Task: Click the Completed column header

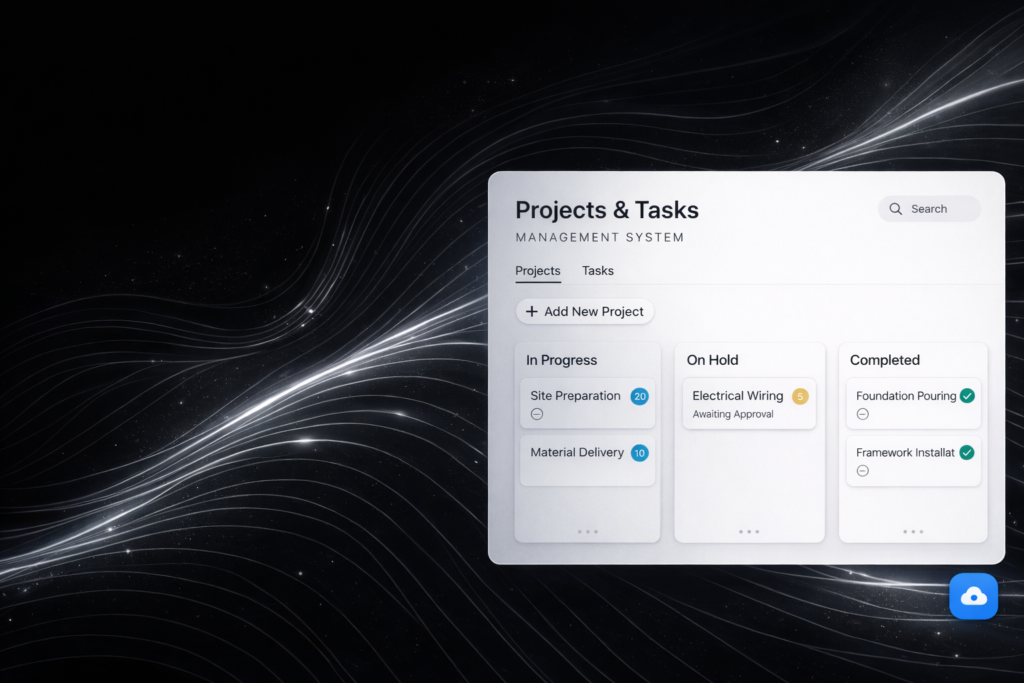Action: (885, 360)
